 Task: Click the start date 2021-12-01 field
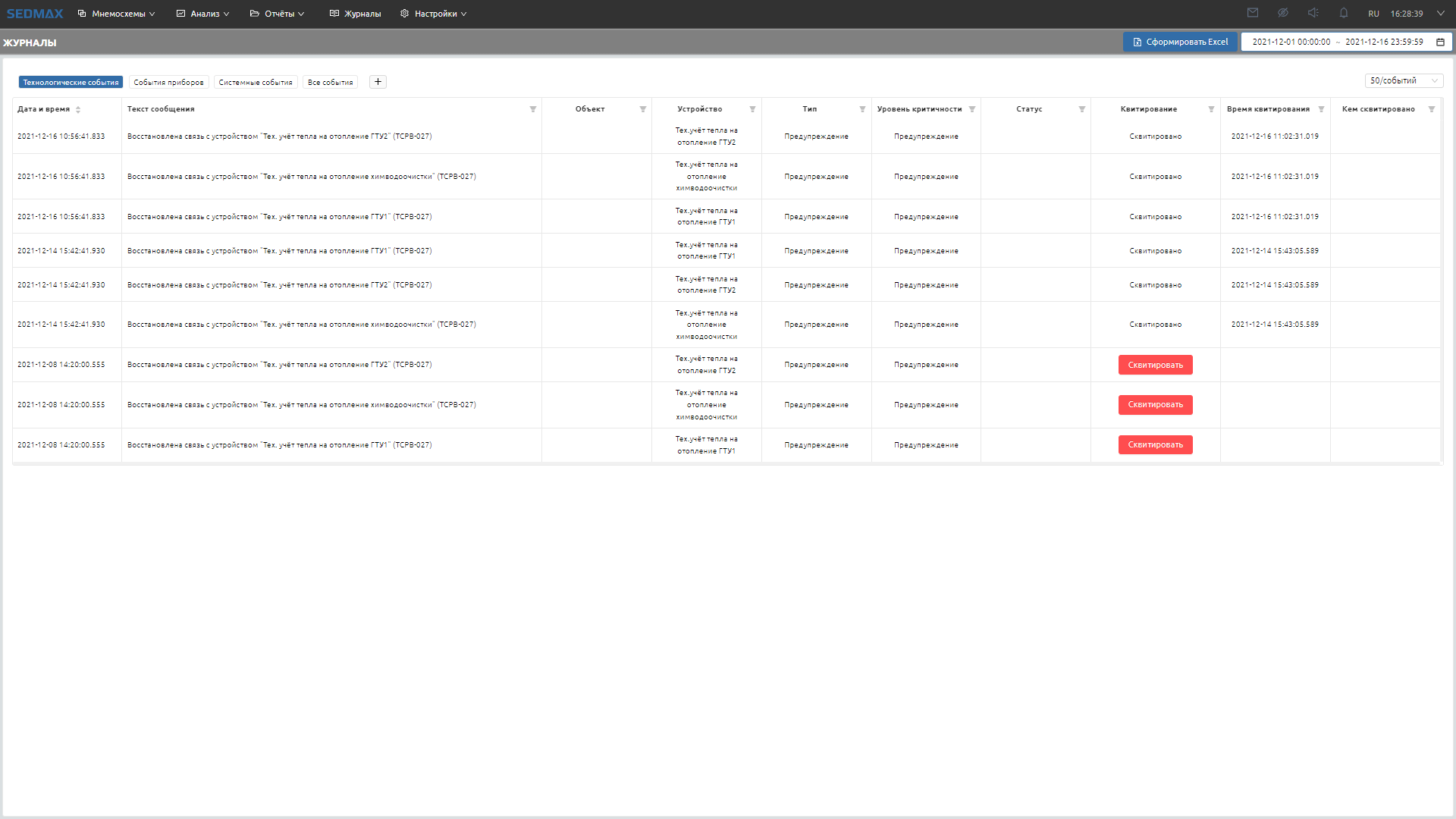pos(1291,42)
